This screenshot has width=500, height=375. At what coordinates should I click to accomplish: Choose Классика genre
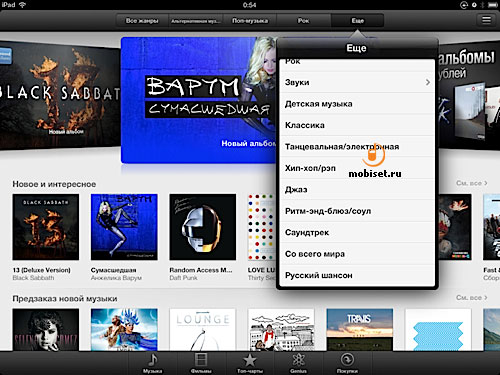pyautogui.click(x=357, y=125)
